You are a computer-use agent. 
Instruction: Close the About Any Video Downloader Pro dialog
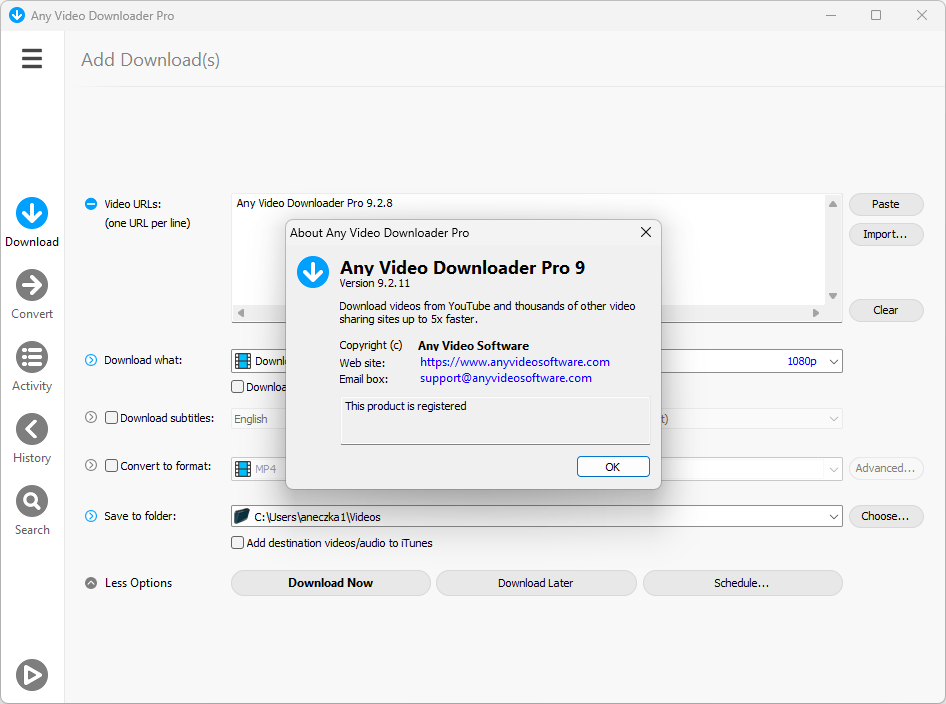646,232
